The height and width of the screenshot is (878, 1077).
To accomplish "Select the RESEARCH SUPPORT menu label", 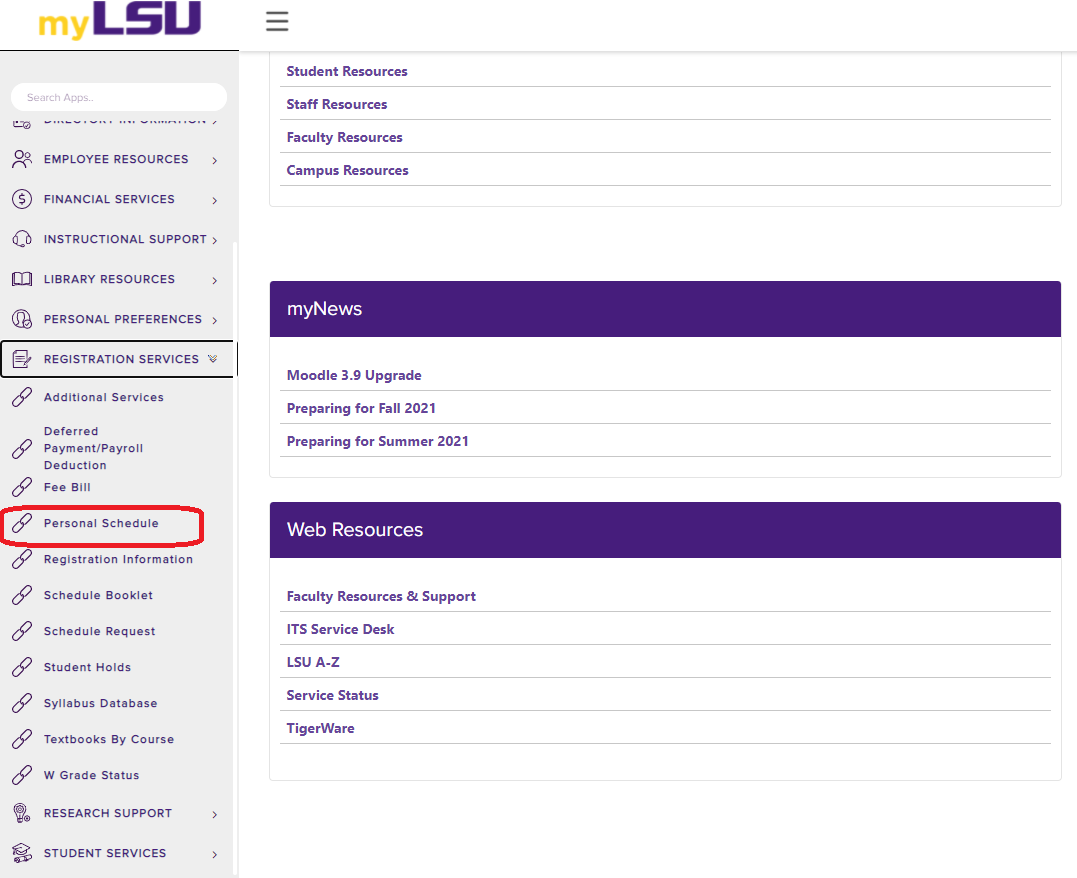I will (108, 813).
